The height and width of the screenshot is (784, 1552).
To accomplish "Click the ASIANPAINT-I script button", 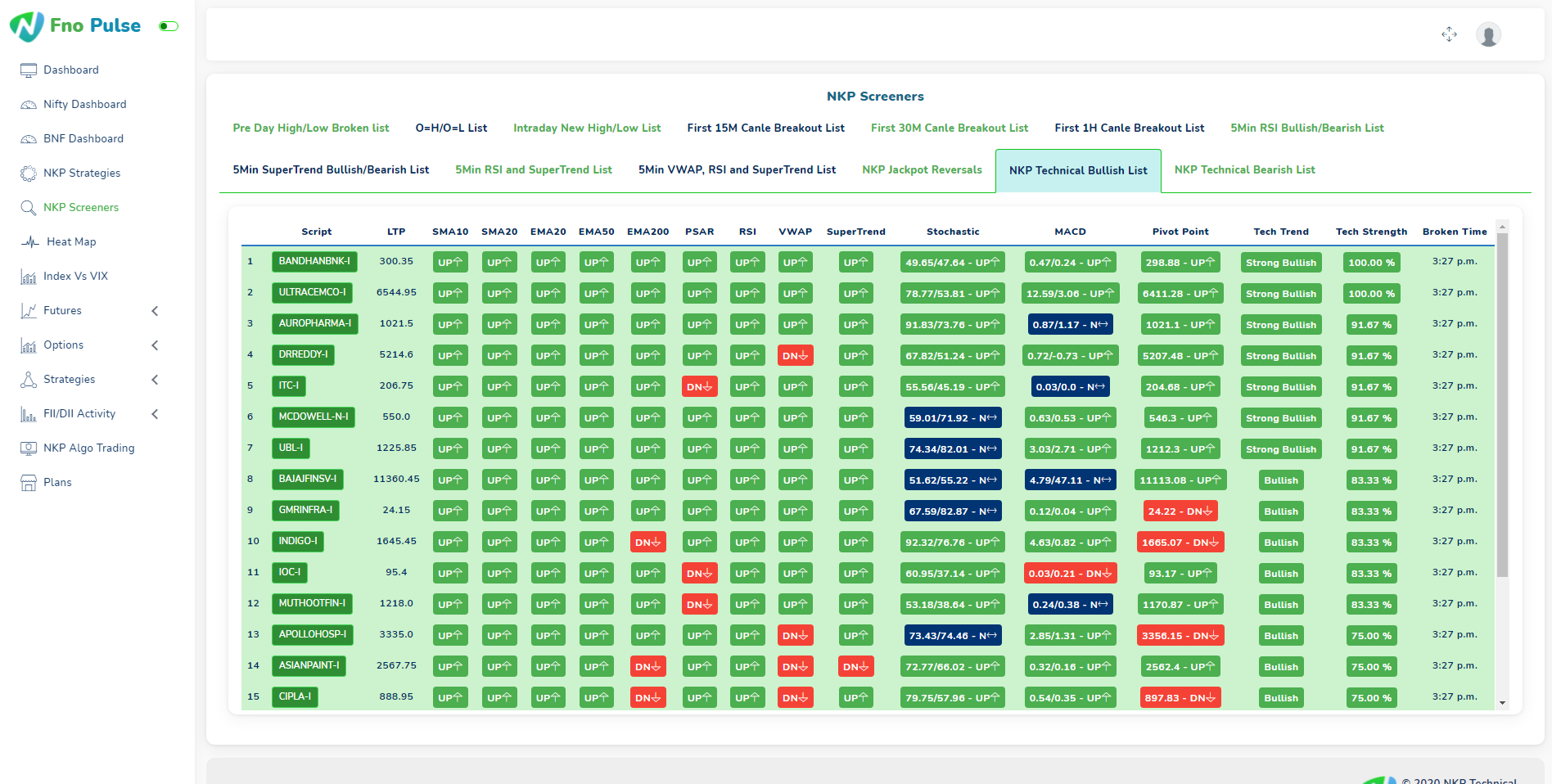I will [309, 666].
